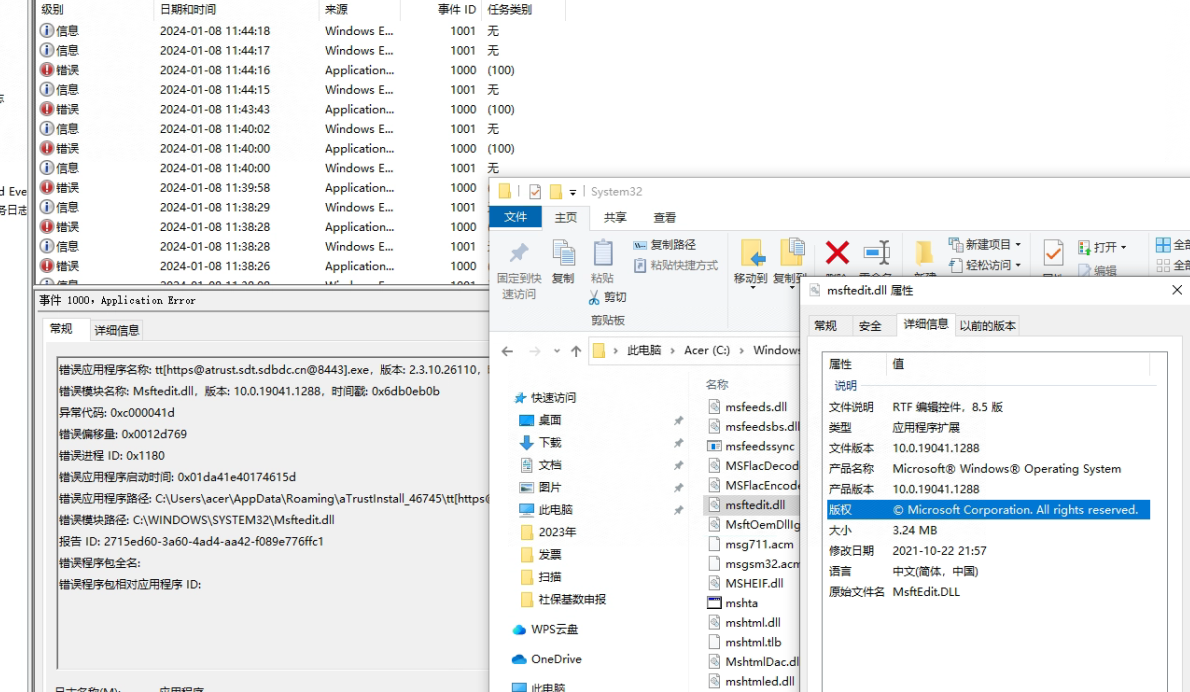This screenshot has width=1190, height=692.
Task: Click the Move to folder icon
Action: click(x=752, y=253)
